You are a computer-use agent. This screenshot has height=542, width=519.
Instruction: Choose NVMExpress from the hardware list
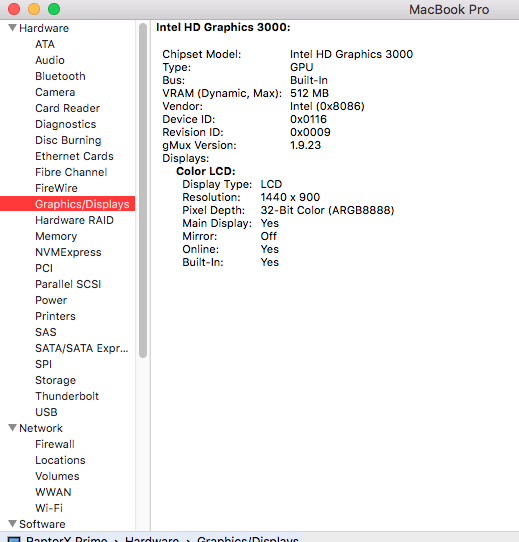pyautogui.click(x=68, y=252)
